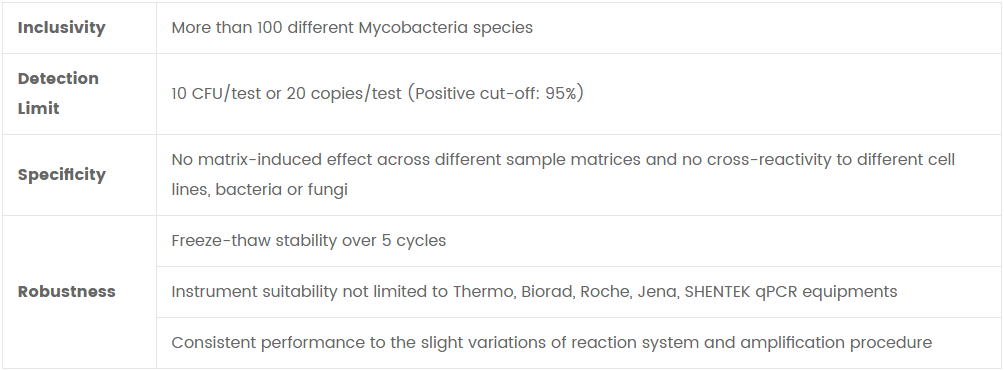Click text 'More than 100 different Mycobacteria species'
The height and width of the screenshot is (371, 1004).
point(352,28)
